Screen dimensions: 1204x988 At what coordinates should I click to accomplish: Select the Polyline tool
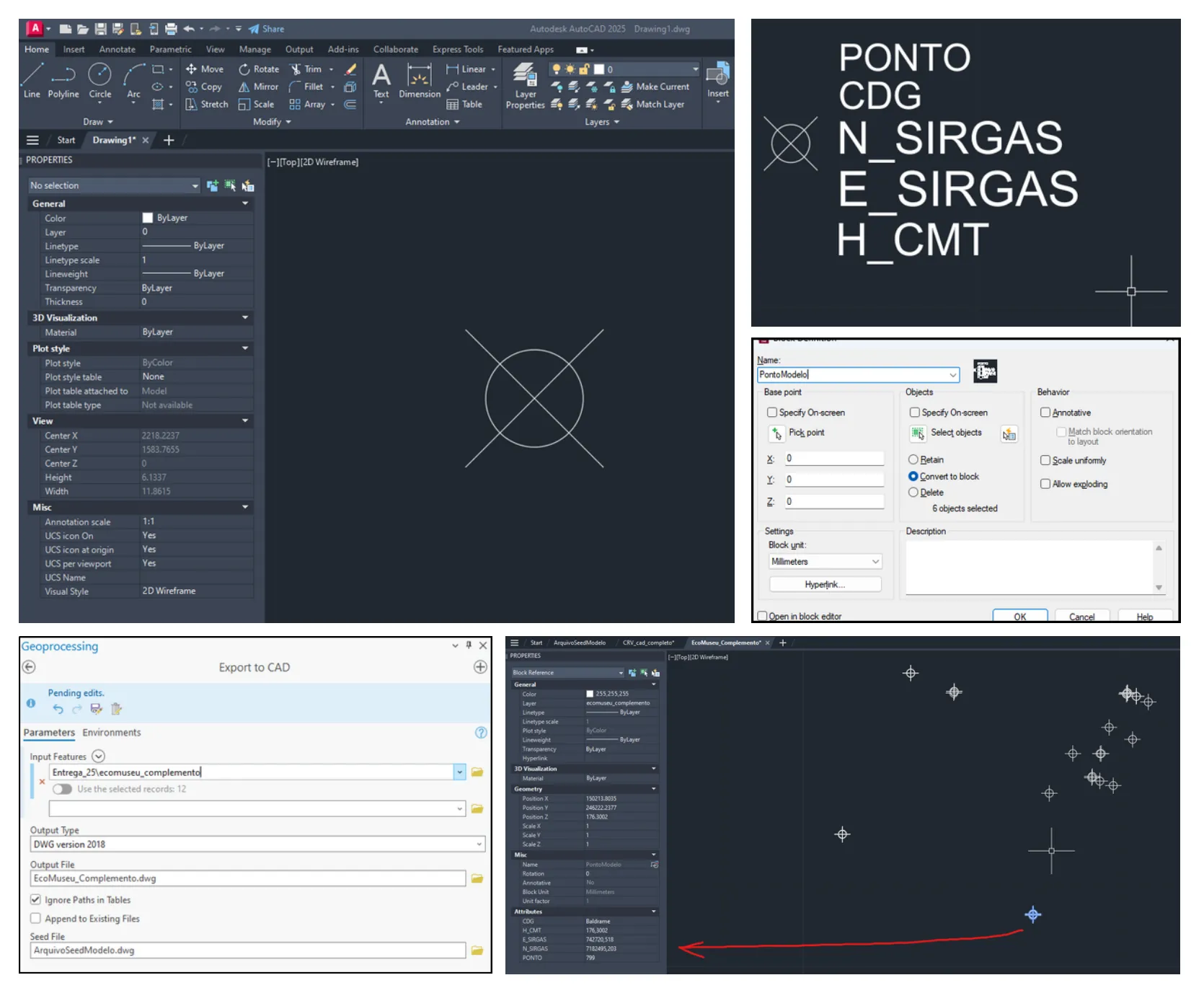coord(63,80)
